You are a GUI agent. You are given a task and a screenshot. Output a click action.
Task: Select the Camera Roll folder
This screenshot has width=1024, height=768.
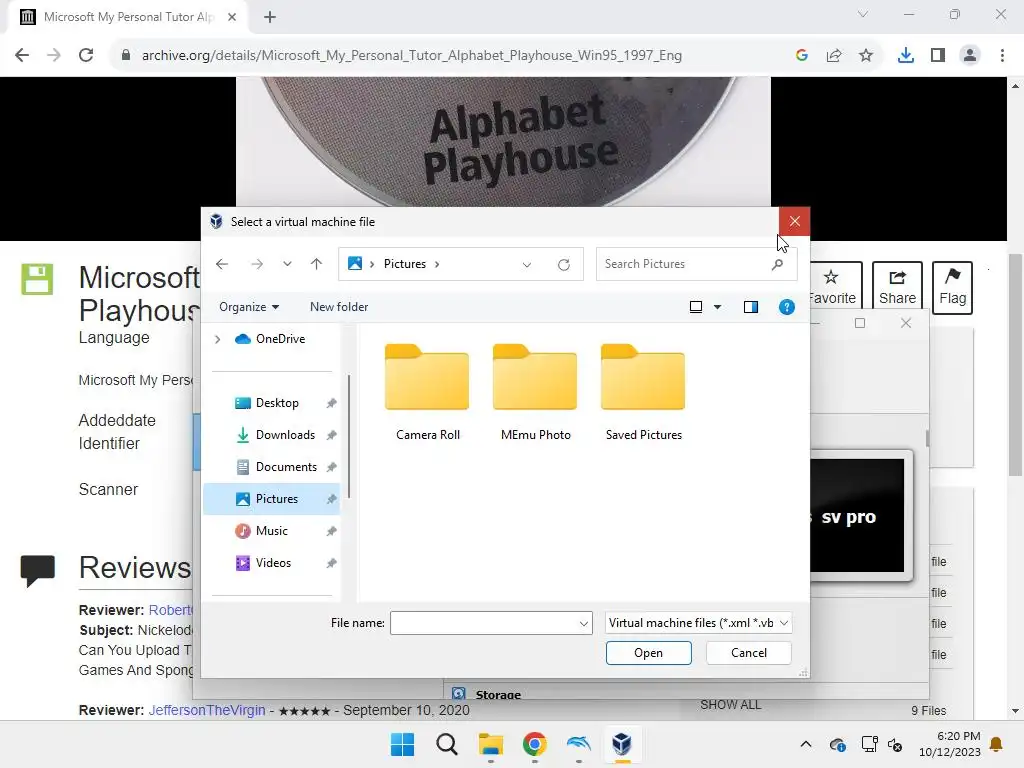click(x=427, y=392)
